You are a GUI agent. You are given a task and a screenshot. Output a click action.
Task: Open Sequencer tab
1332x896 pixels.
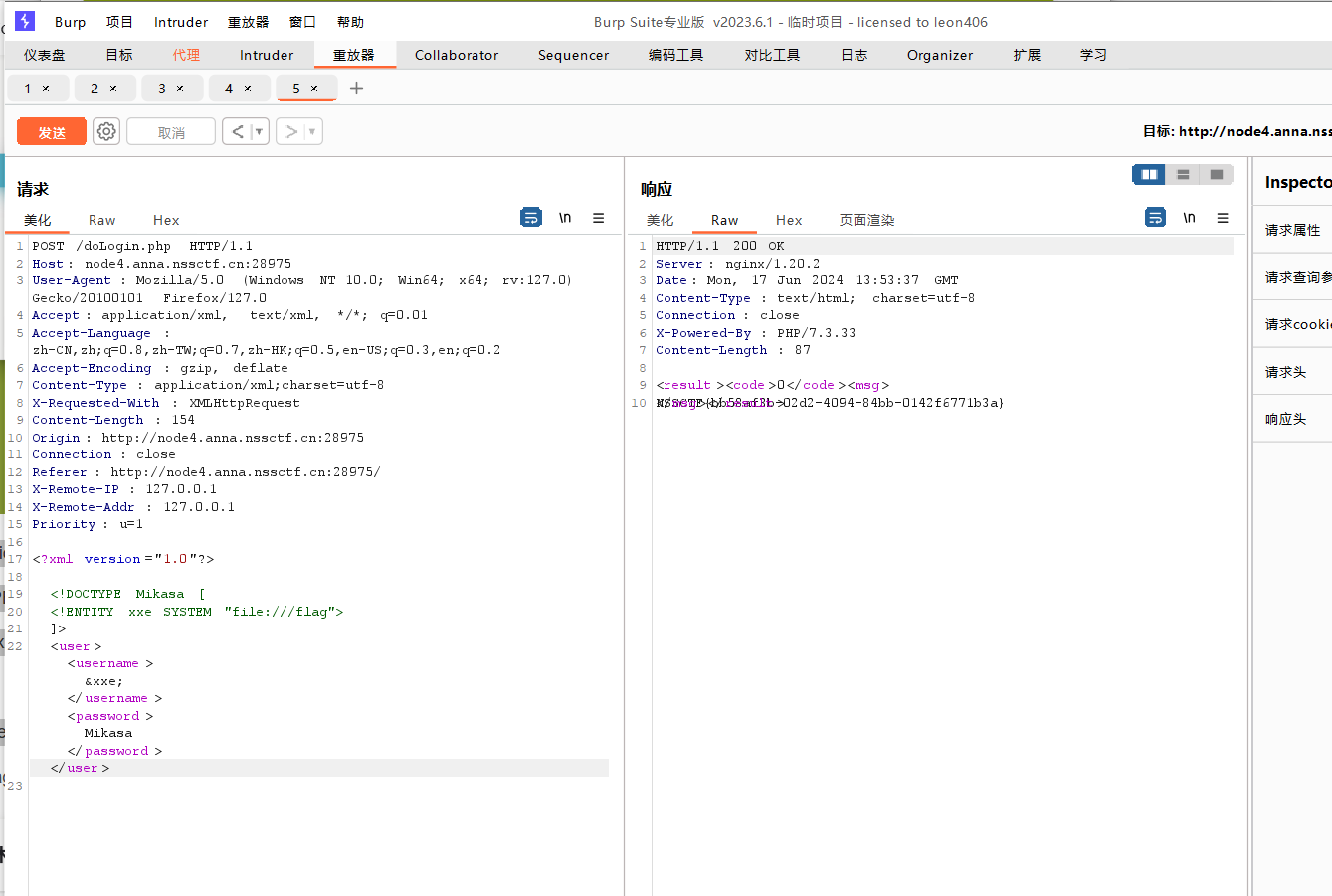(x=573, y=55)
